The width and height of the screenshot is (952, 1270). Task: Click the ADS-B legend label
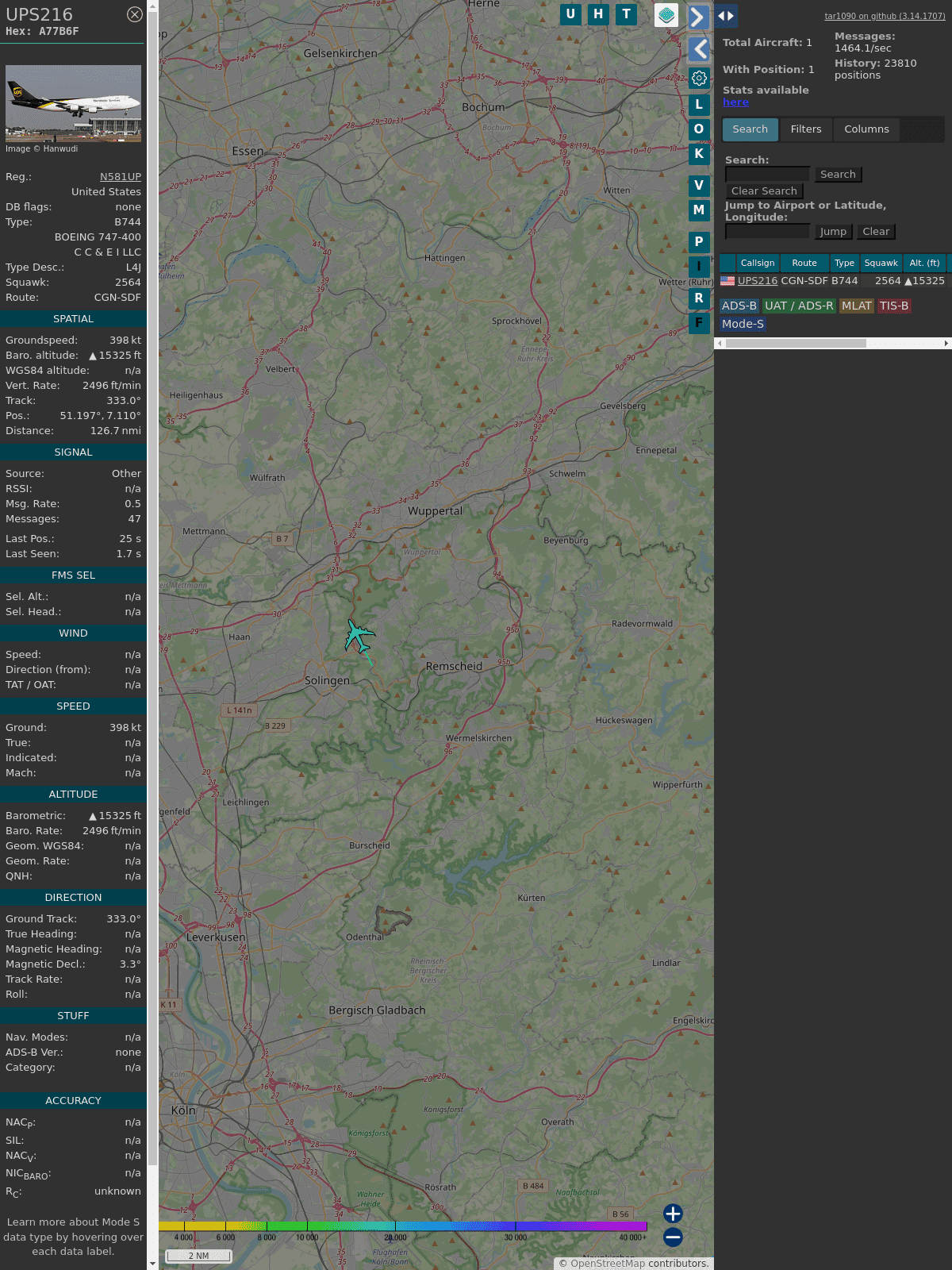739,306
